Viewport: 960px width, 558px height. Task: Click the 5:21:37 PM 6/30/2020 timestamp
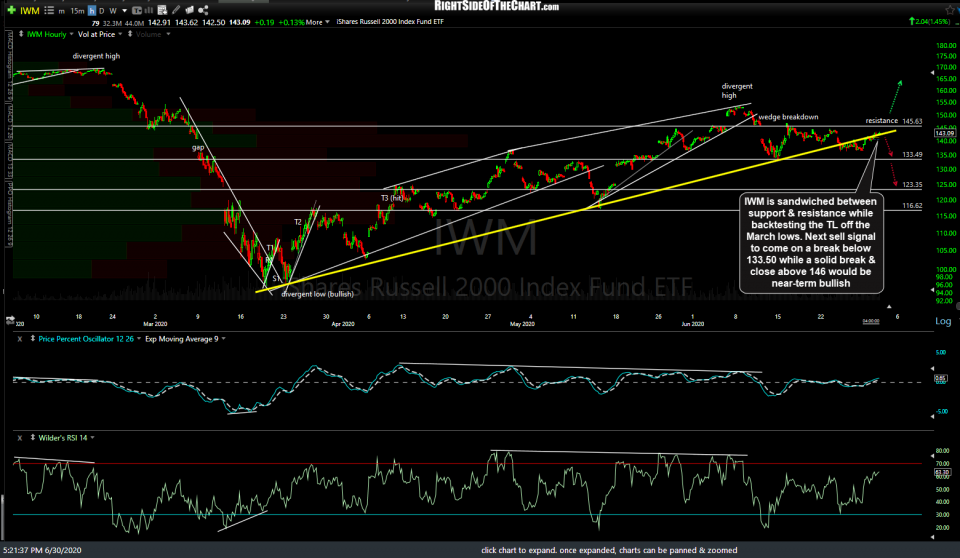click(x=42, y=550)
